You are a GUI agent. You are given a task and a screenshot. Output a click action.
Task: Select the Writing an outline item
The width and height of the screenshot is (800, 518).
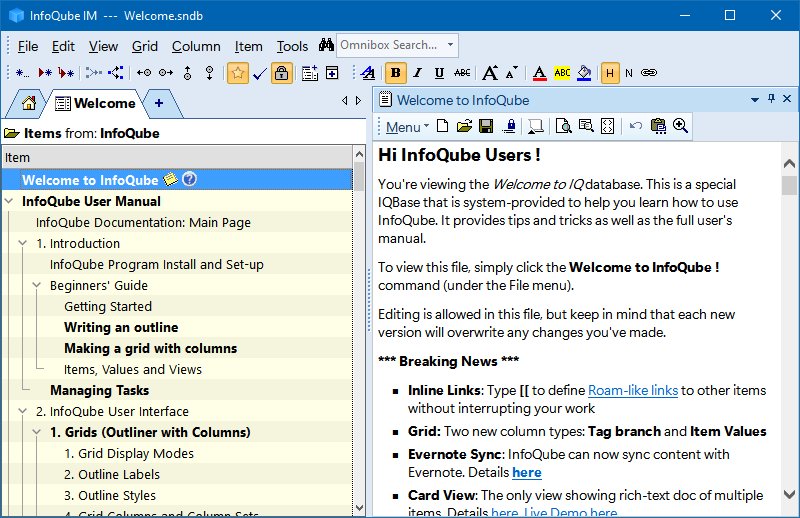pos(121,328)
